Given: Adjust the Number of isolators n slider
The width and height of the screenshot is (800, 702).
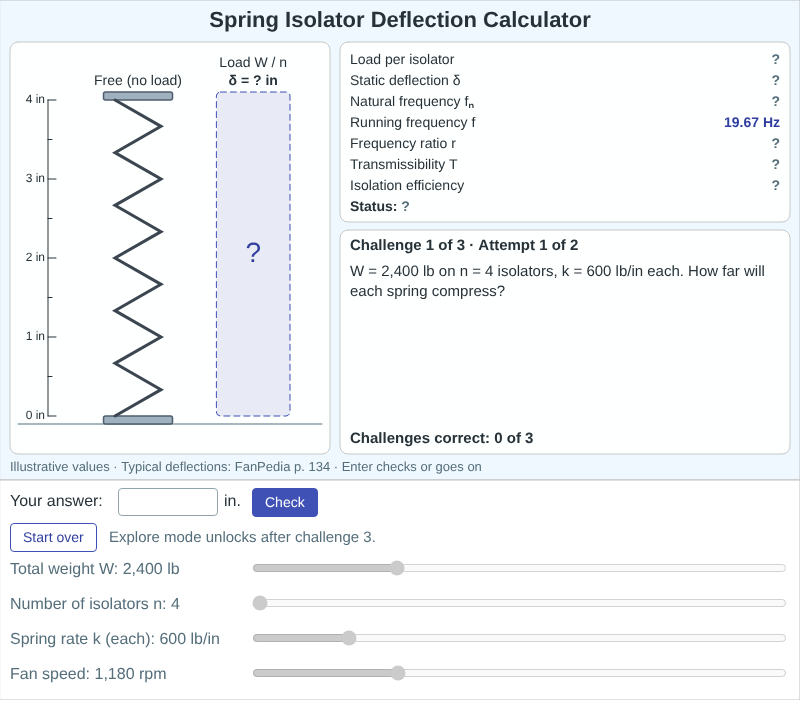Looking at the screenshot, I should coord(519,603).
